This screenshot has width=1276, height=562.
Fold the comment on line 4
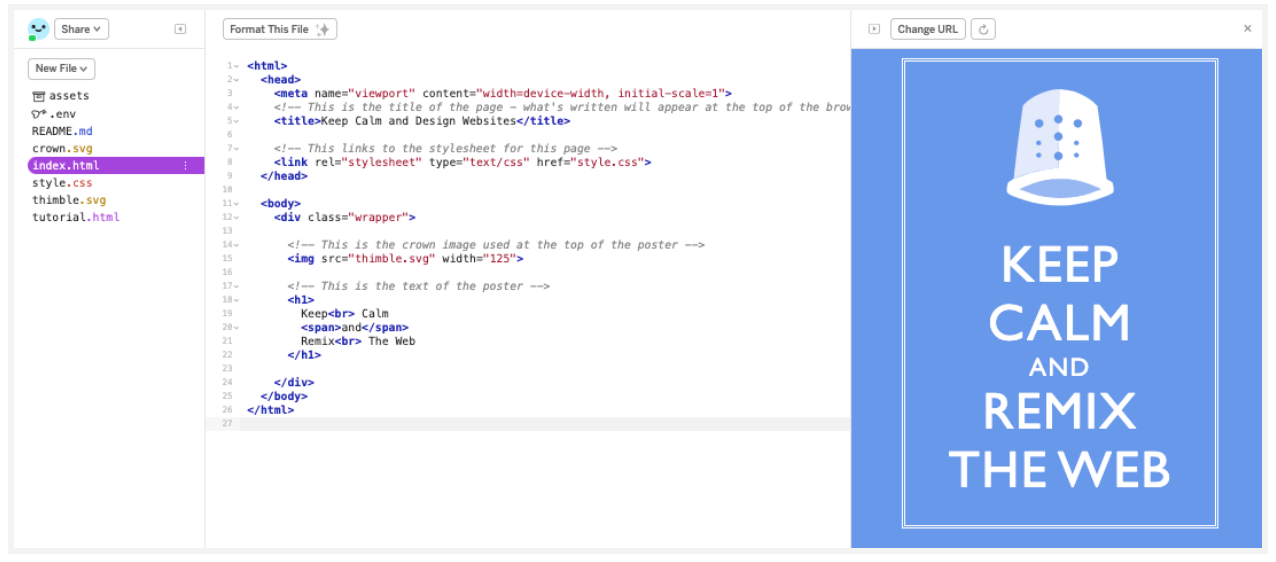pos(237,107)
